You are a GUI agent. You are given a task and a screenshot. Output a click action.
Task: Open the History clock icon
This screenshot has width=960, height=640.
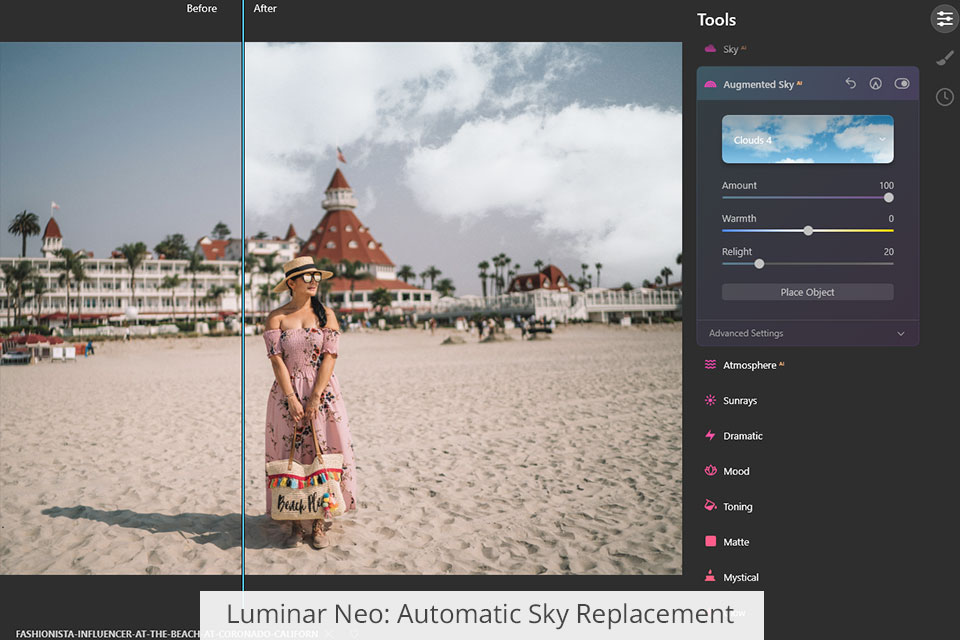click(945, 97)
